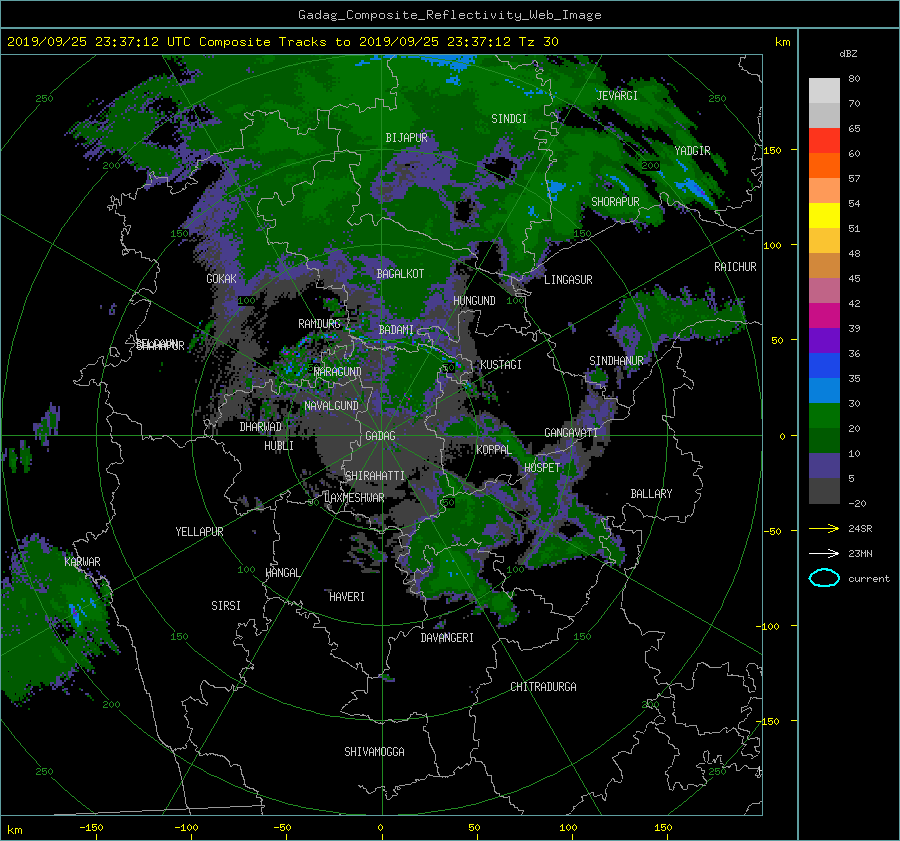Click the yellow 24SR track arrow icon
Screen dimensions: 900x841
coord(824,528)
